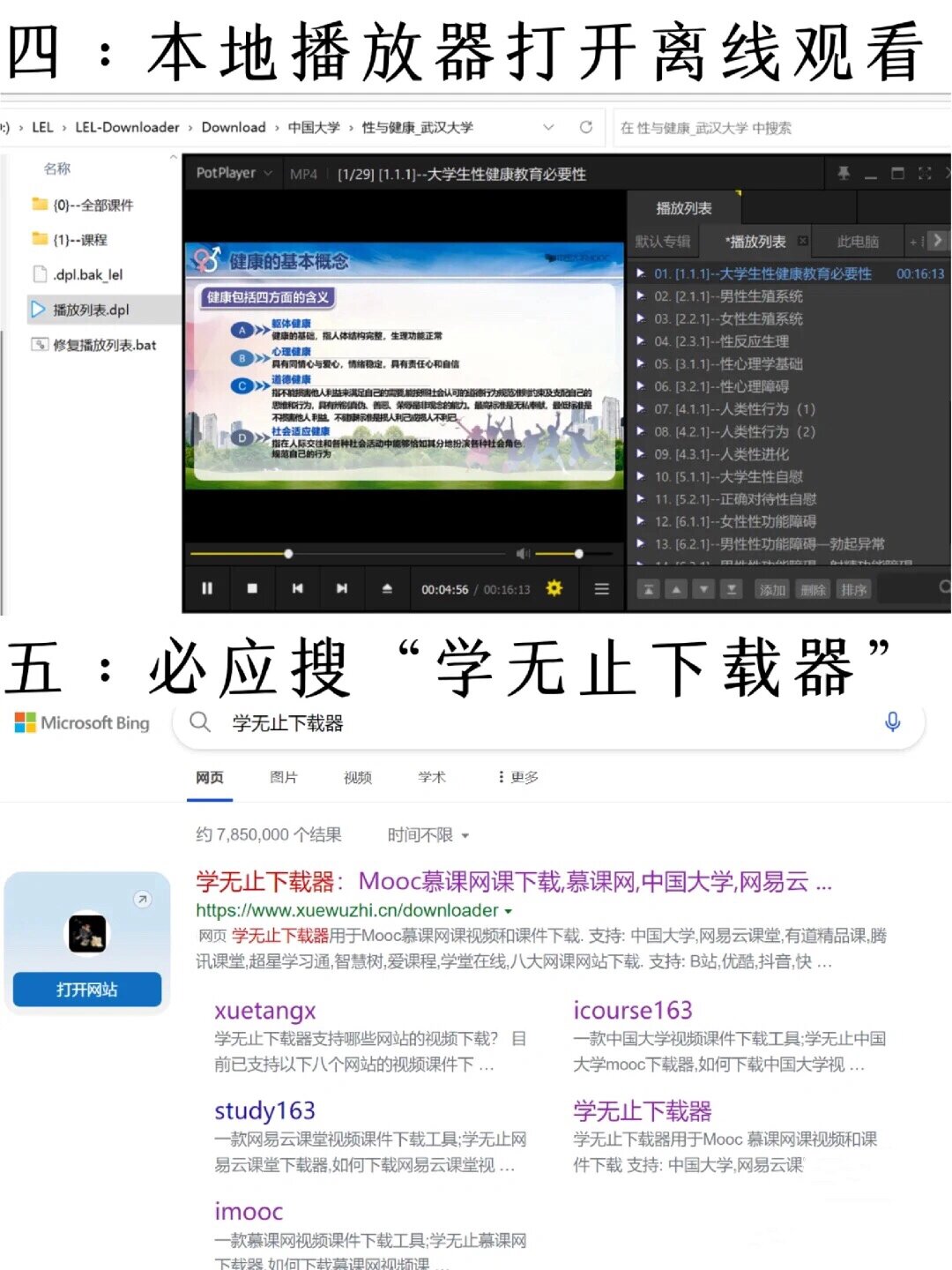Open the 时间不限 time filter dropdown
This screenshot has height=1270, width=952.
point(428,834)
